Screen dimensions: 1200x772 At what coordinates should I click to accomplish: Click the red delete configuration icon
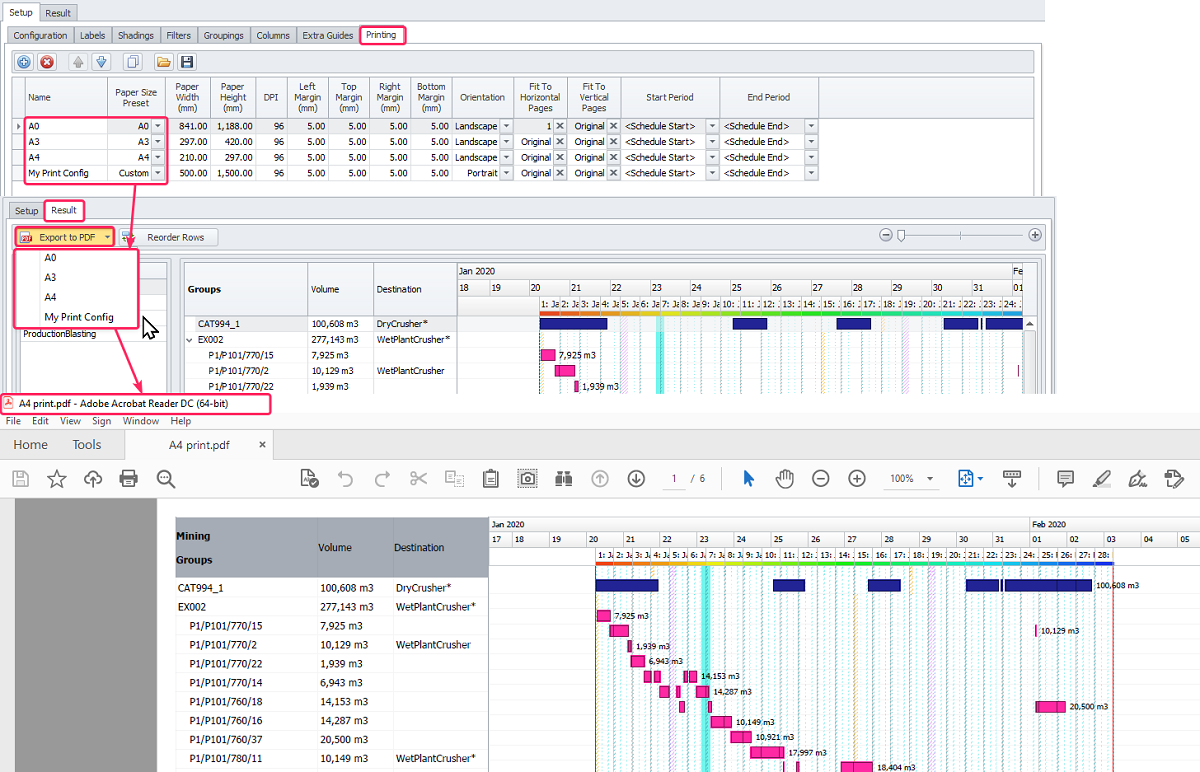[47, 62]
